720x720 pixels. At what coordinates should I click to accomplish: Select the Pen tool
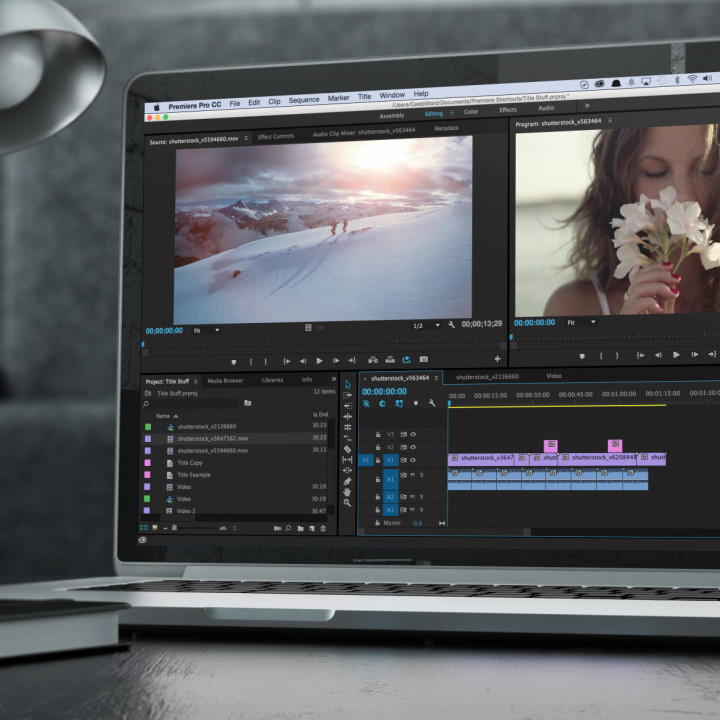[x=348, y=481]
